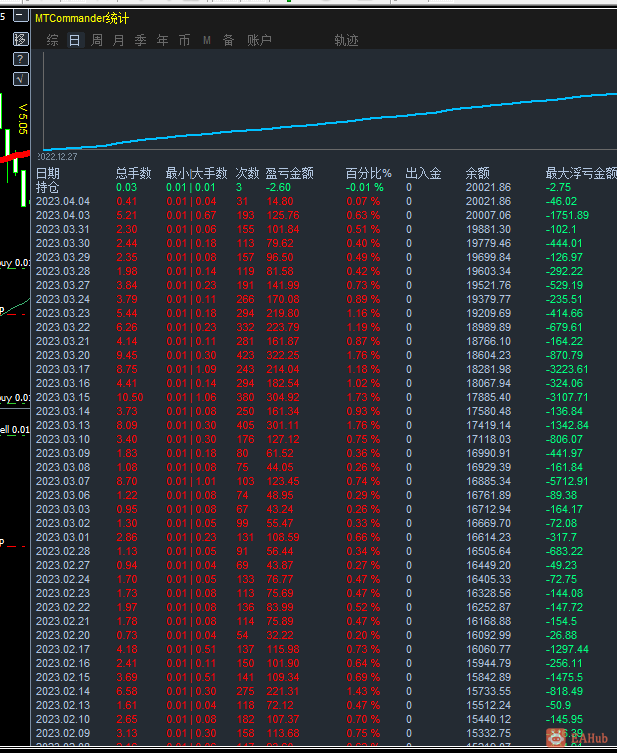Screen dimensions: 617x753
Task: Click balance 15733.55
Action: (488, 692)
